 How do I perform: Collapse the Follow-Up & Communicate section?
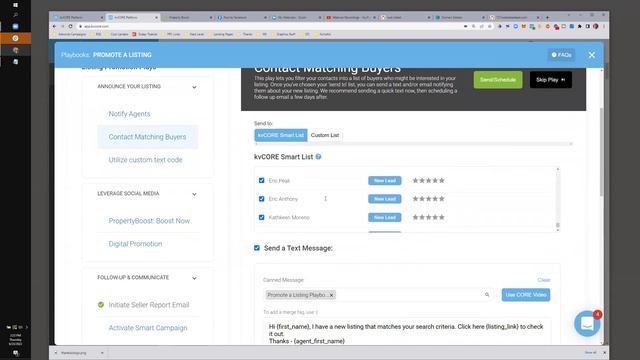(194, 278)
